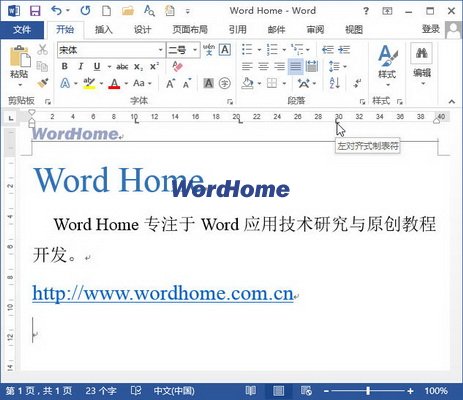Switch to Page Layout (页面布局) tab
The image size is (463, 400).
tap(190, 30)
